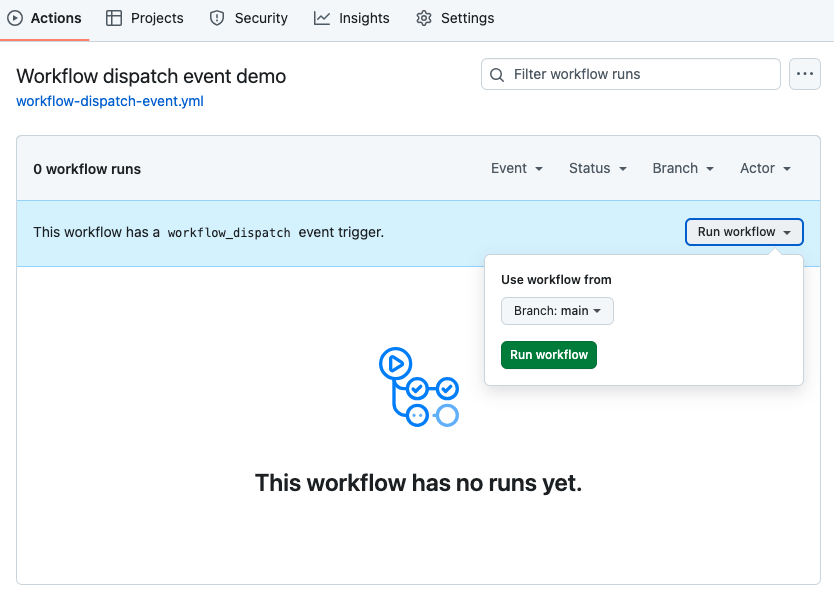Click the Settings gear icon

pos(424,18)
